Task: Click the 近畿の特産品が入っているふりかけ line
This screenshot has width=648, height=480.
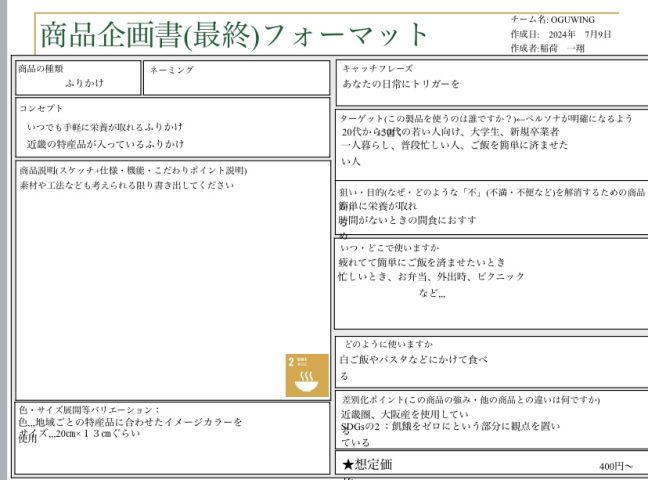Action: 106,144
